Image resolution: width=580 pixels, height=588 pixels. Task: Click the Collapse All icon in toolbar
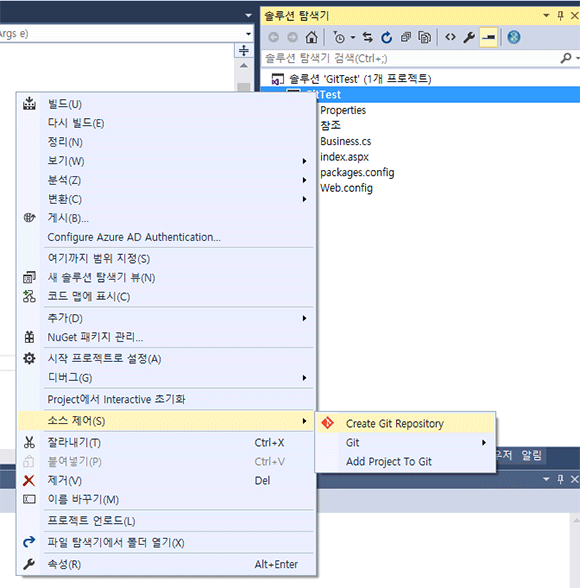pos(406,37)
